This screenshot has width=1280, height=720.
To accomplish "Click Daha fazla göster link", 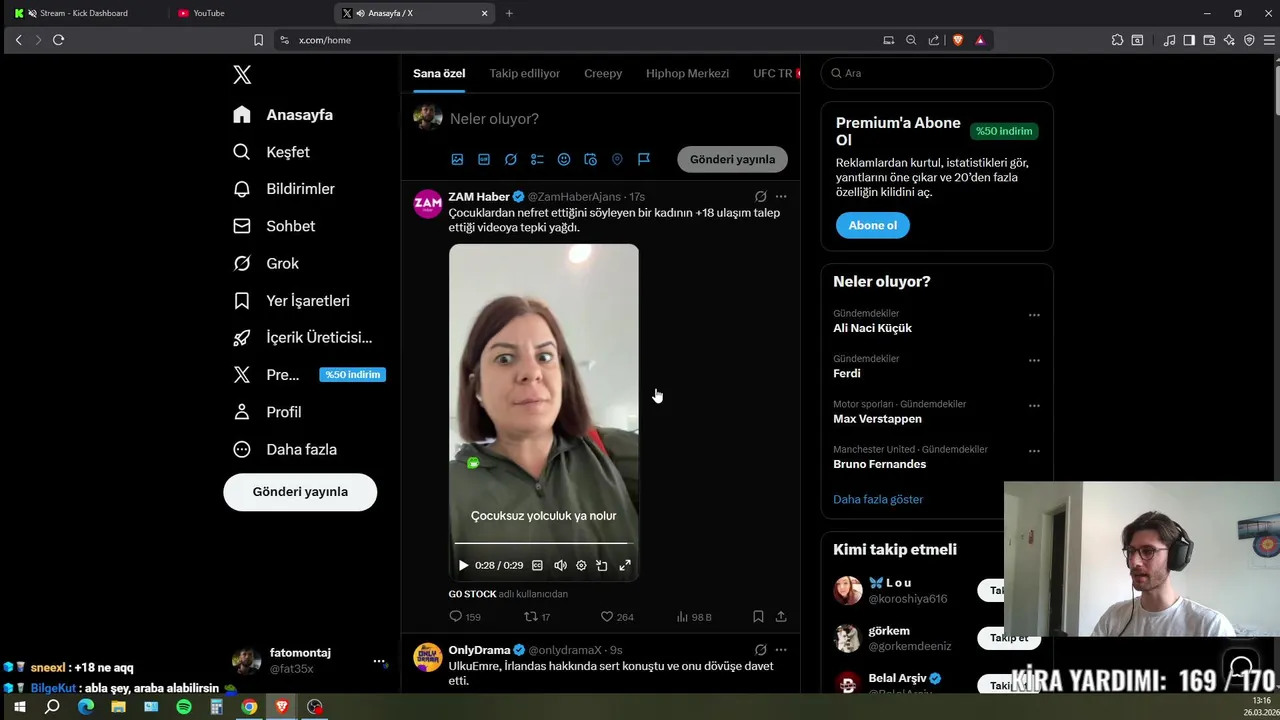I will coord(878,499).
